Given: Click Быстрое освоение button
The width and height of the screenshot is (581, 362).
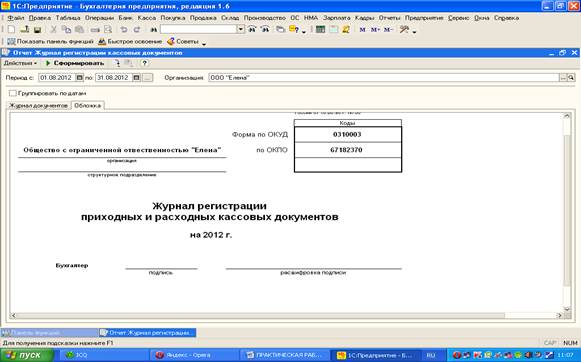Looking at the screenshot, I should pos(130,41).
